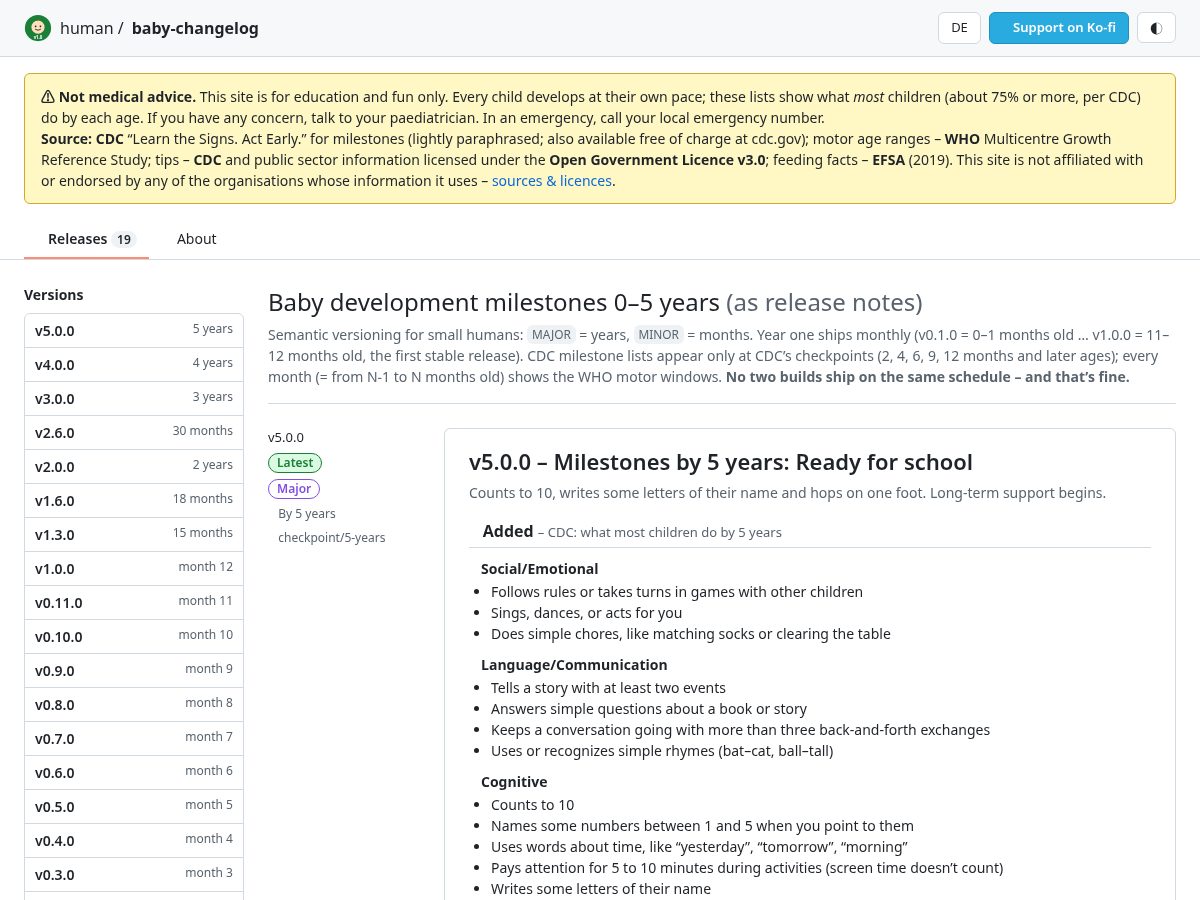Click the human owner link
Image resolution: width=1200 pixels, height=900 pixels.
tap(86, 28)
